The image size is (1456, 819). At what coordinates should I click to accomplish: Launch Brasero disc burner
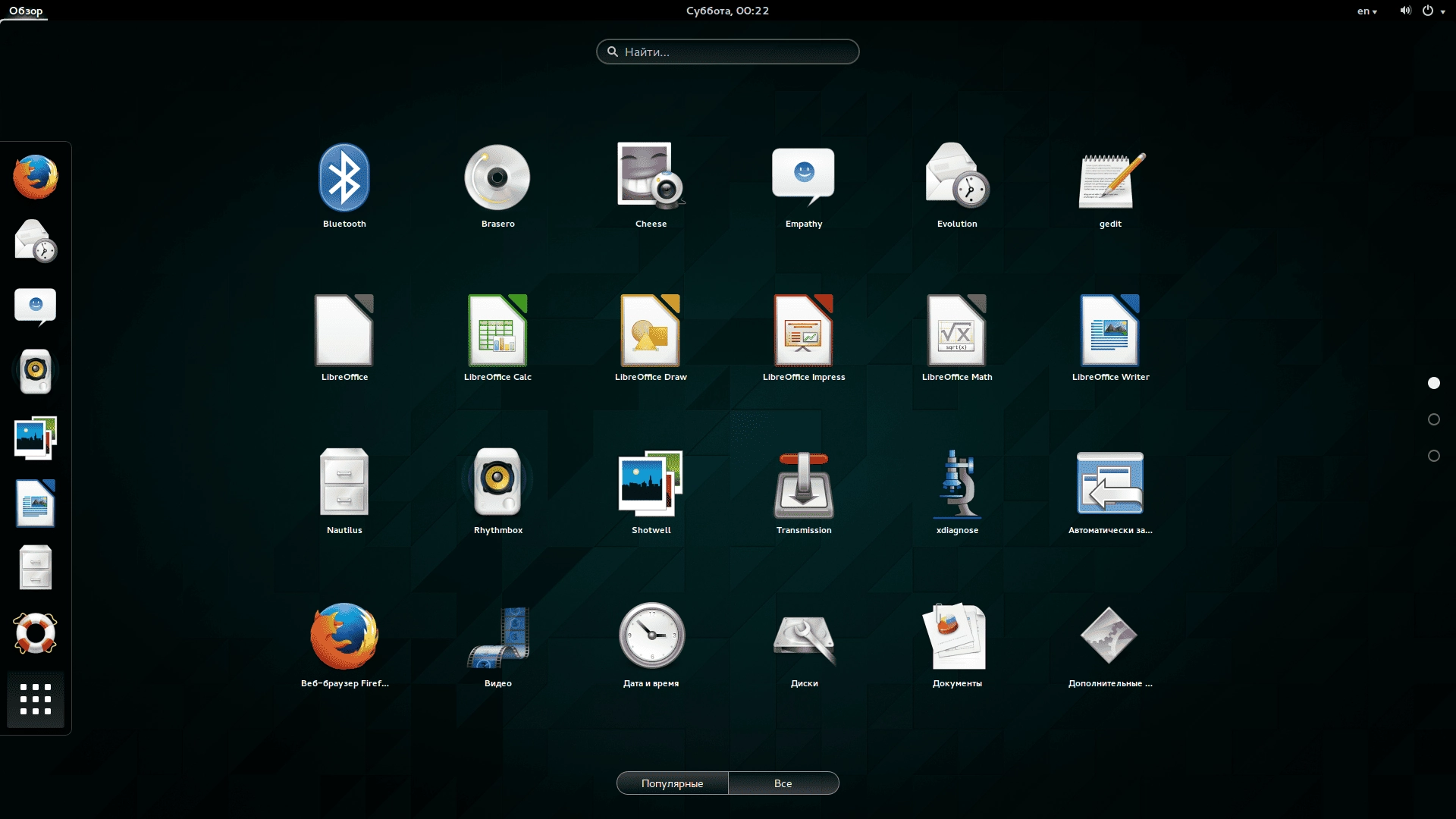497,178
